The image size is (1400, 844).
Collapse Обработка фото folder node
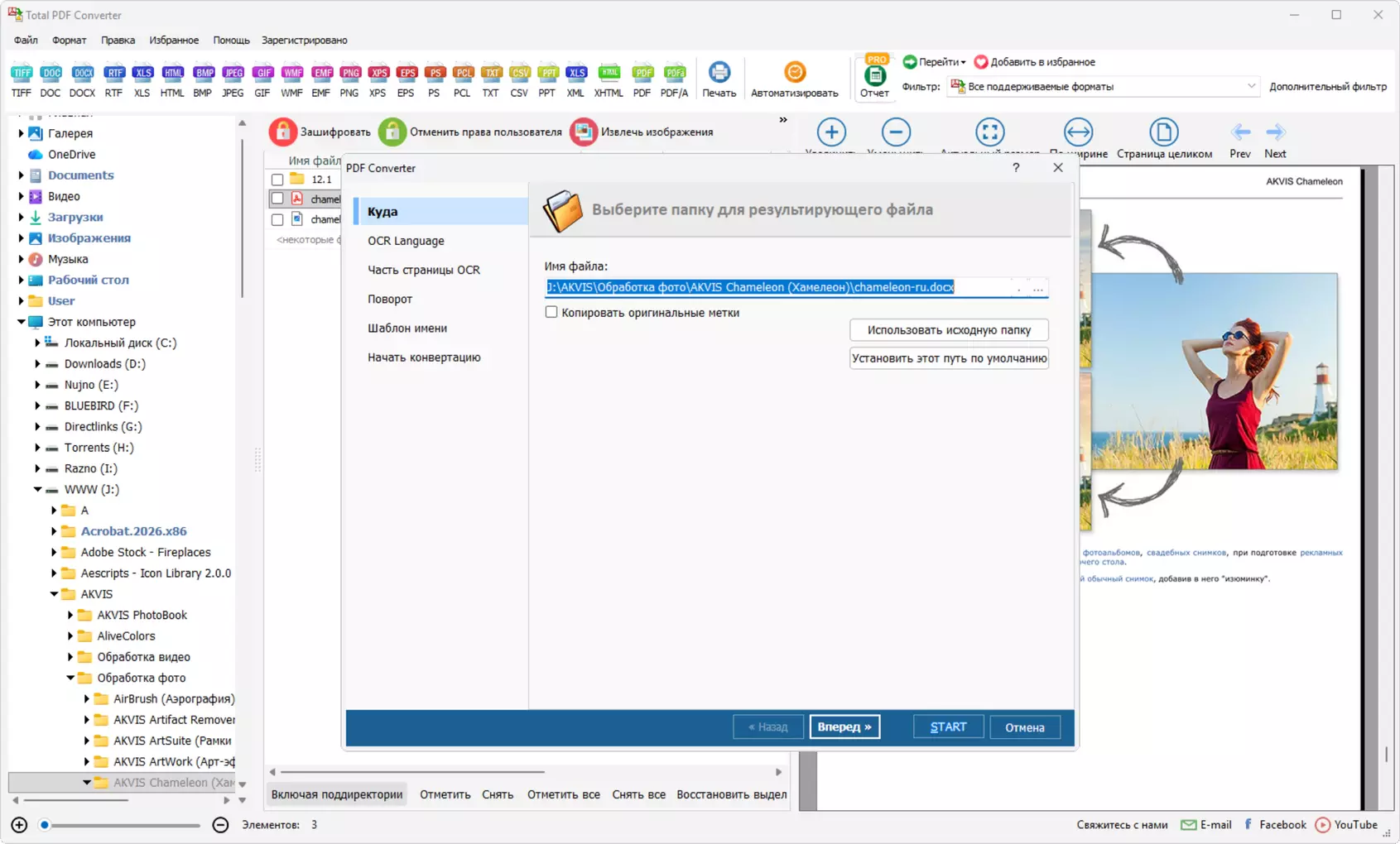70,678
